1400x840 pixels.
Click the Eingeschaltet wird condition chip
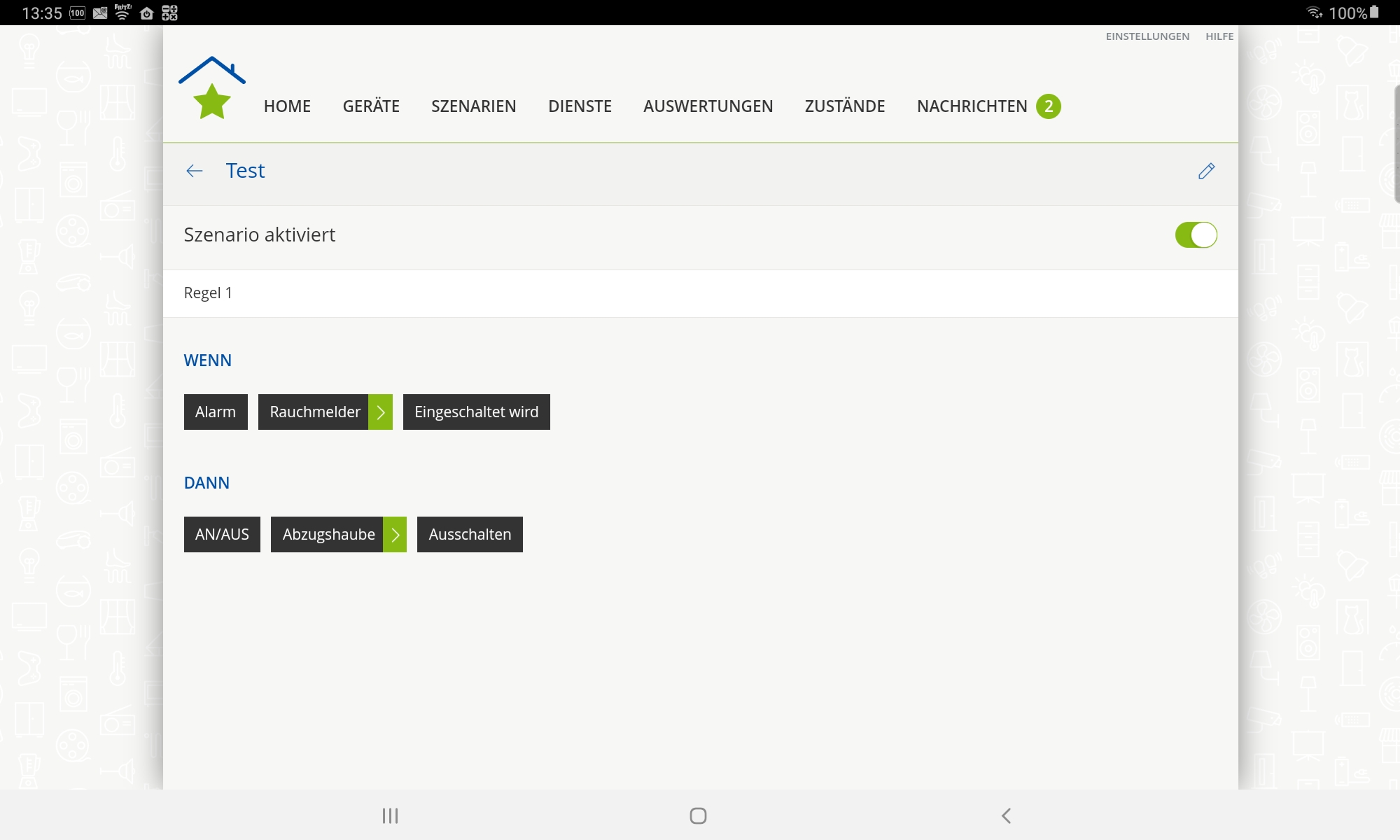click(476, 412)
